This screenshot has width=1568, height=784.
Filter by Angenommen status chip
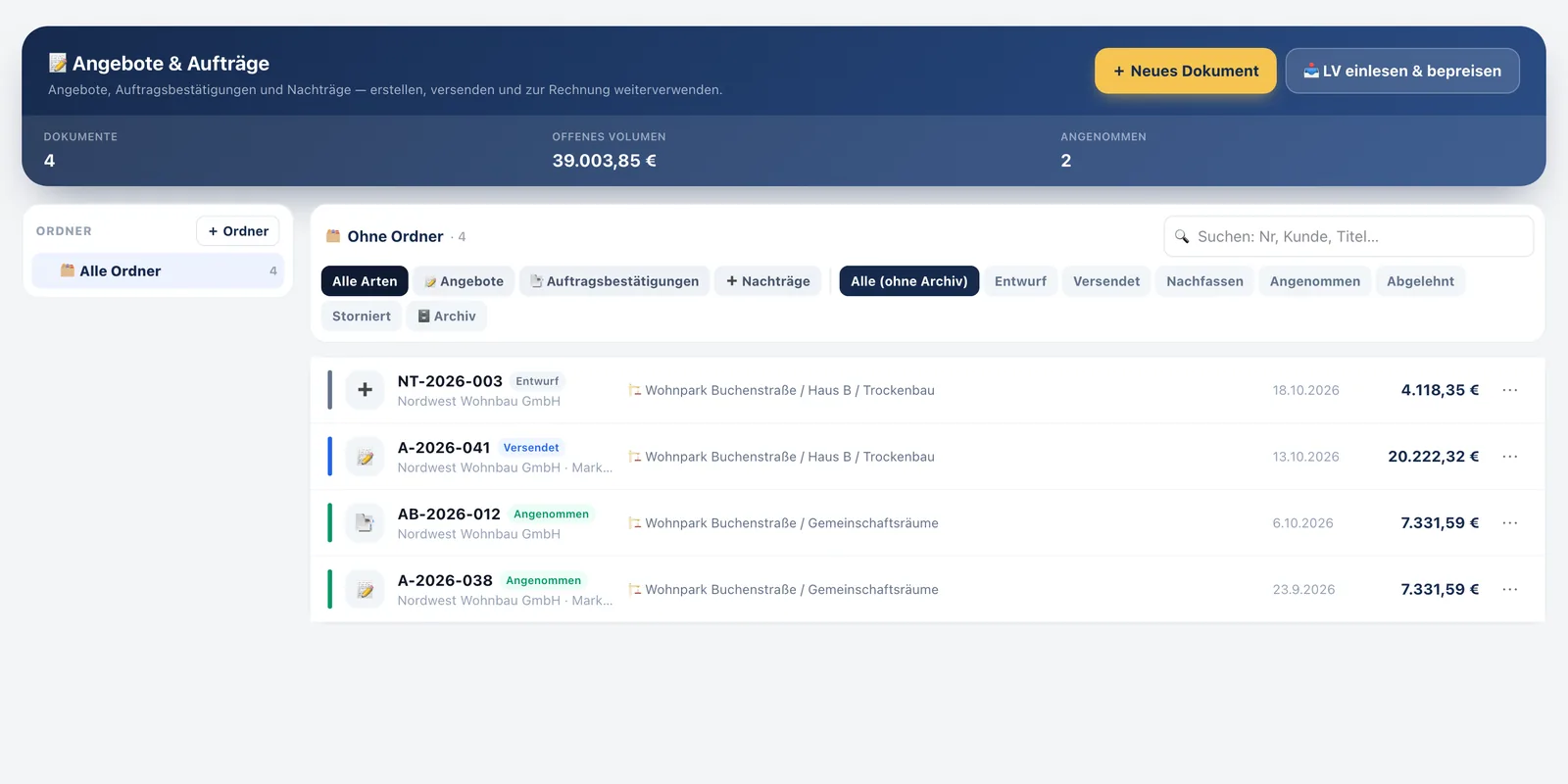coord(1315,281)
